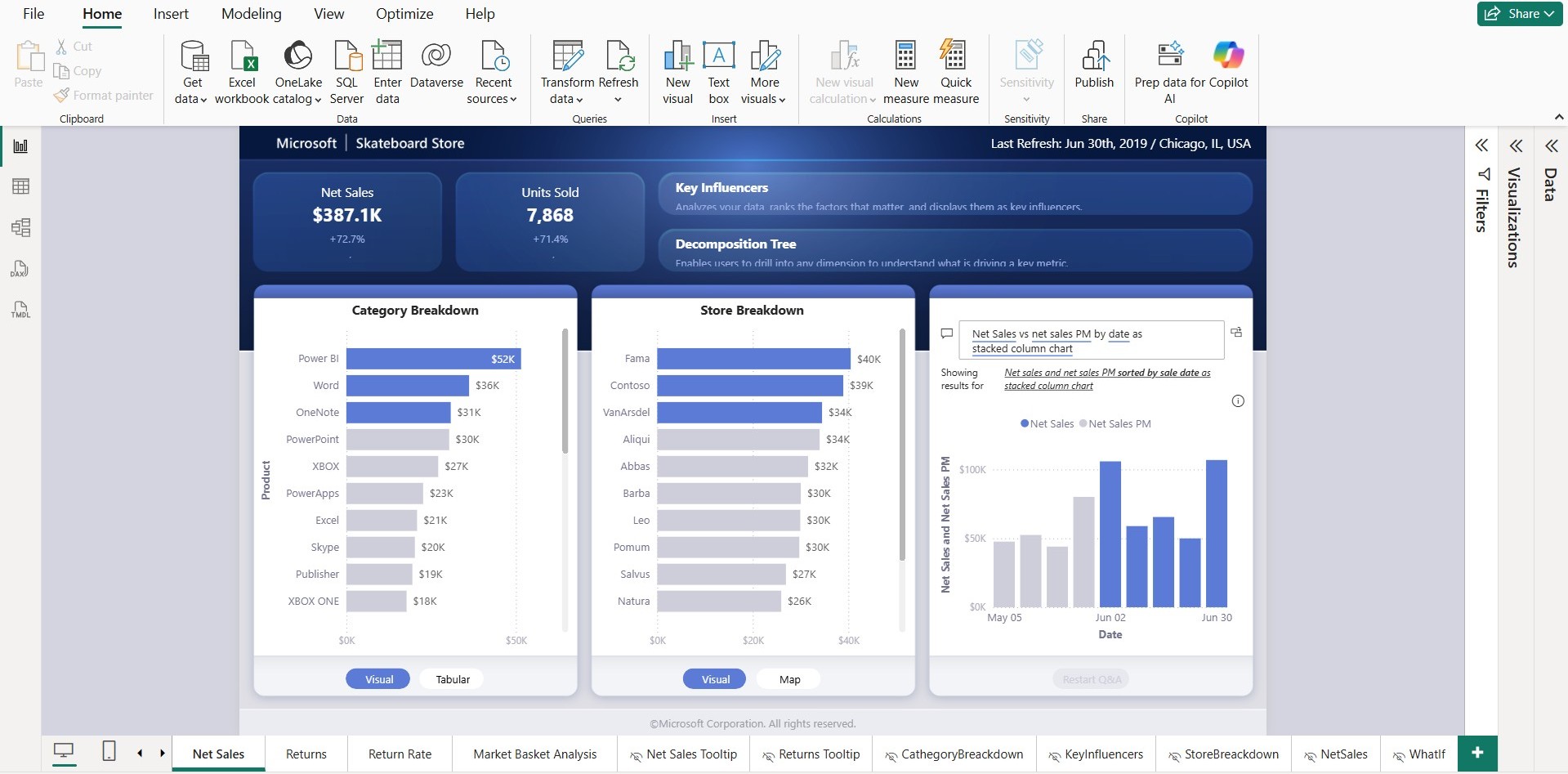Open the Key Influencers button

[x=954, y=195]
